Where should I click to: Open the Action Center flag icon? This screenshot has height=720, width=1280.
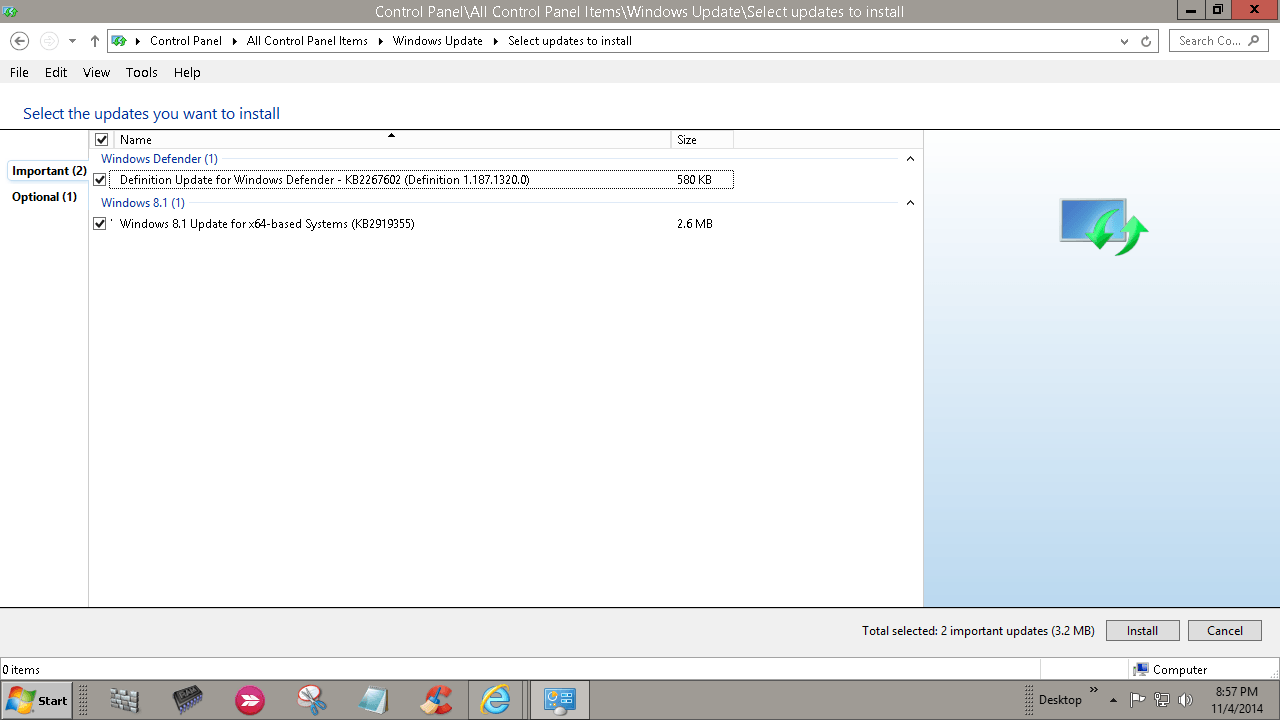click(x=1138, y=700)
